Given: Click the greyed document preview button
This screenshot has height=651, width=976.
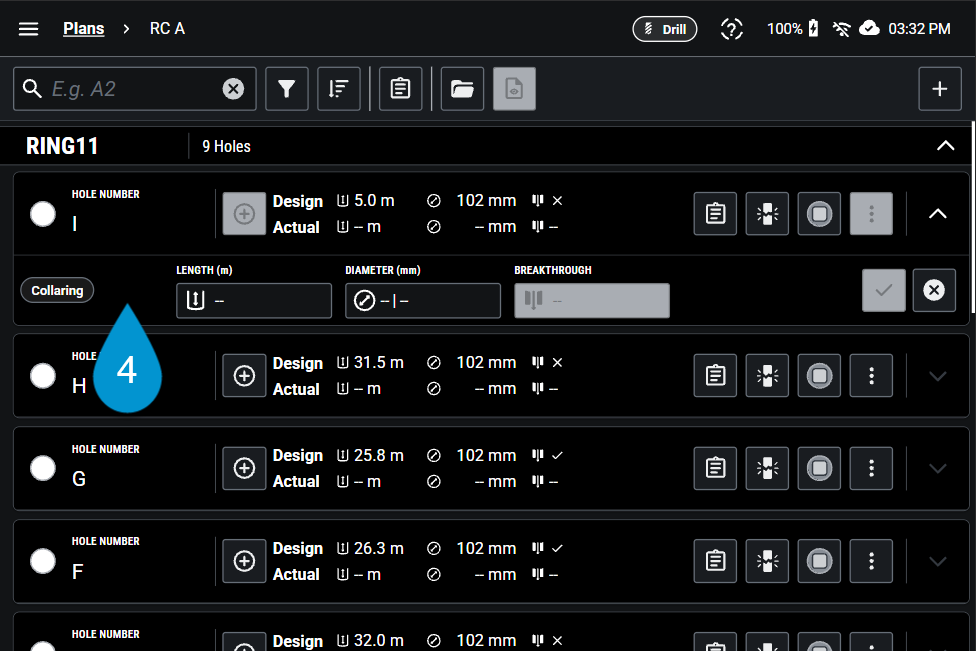Looking at the screenshot, I should pyautogui.click(x=514, y=89).
